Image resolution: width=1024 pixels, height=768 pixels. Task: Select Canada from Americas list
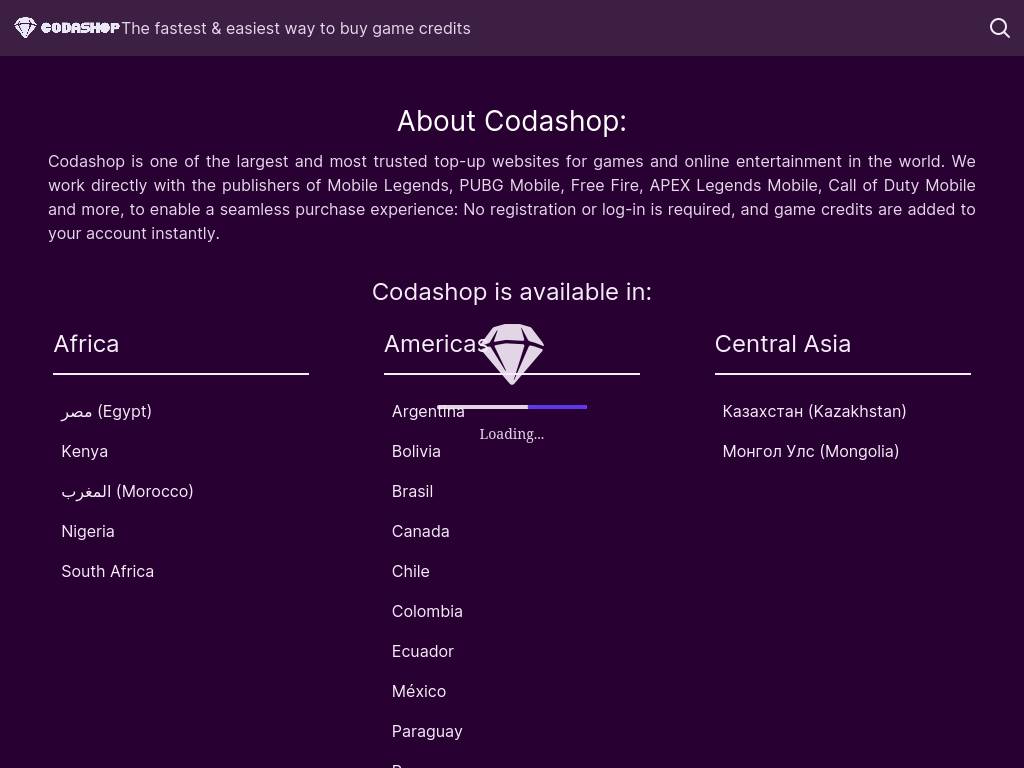coord(421,532)
